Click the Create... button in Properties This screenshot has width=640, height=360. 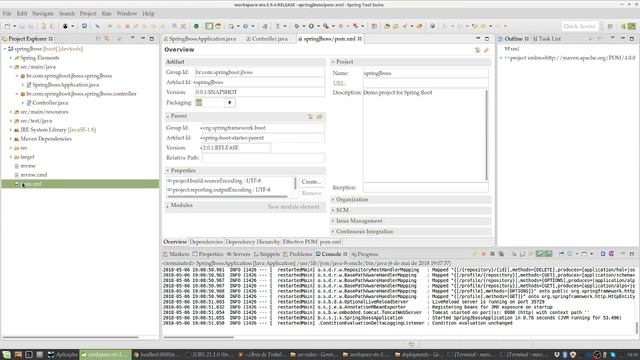311,182
